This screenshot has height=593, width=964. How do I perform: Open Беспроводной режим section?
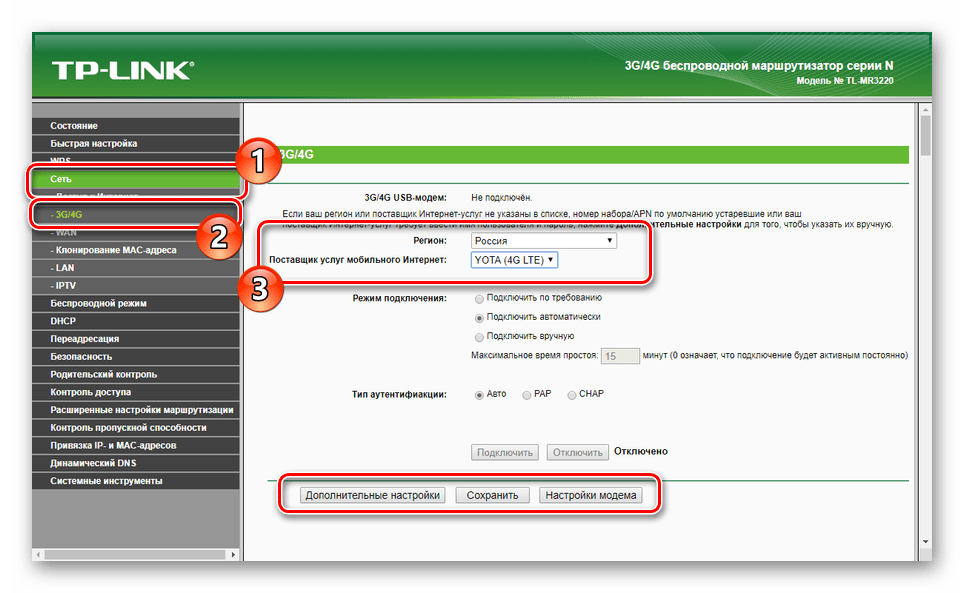[135, 304]
